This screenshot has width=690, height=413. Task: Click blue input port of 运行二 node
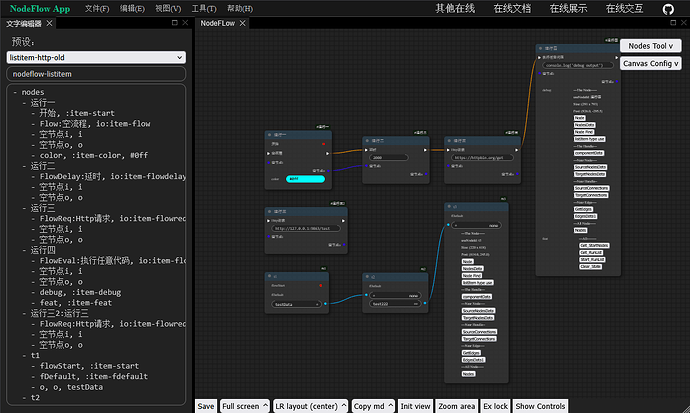366,166
